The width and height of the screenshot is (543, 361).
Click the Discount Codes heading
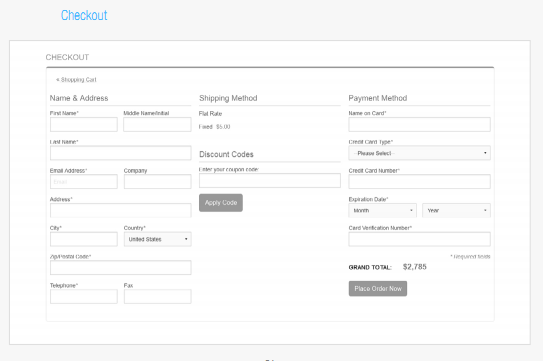(226, 154)
